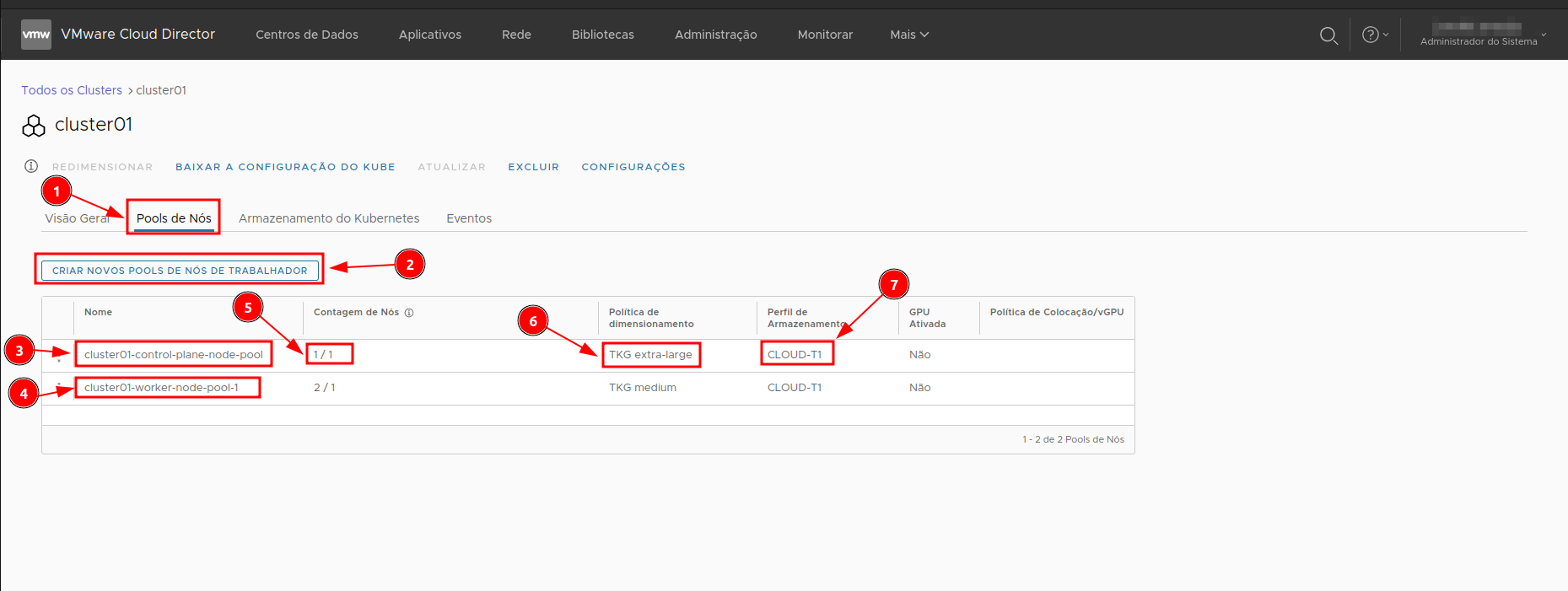The height and width of the screenshot is (591, 1568).
Task: Click the cluster01 page heading
Action: coord(94,125)
